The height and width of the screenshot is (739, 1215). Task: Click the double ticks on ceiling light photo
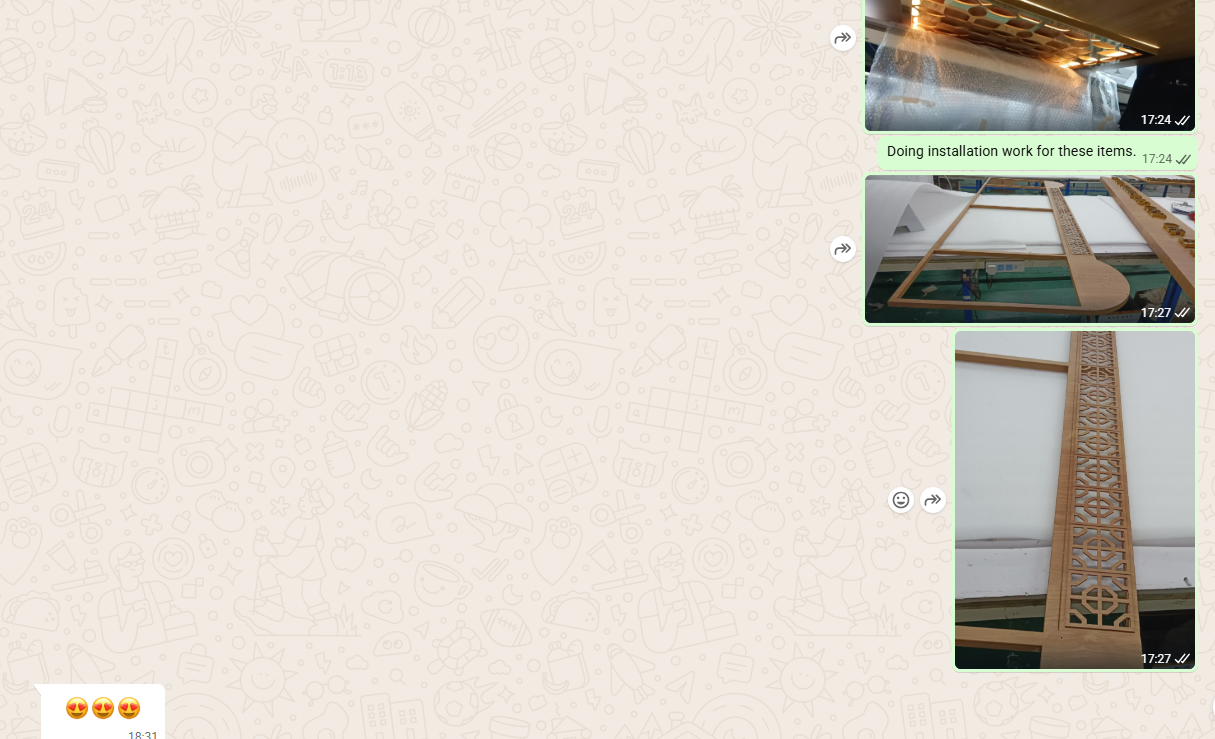tap(1182, 120)
